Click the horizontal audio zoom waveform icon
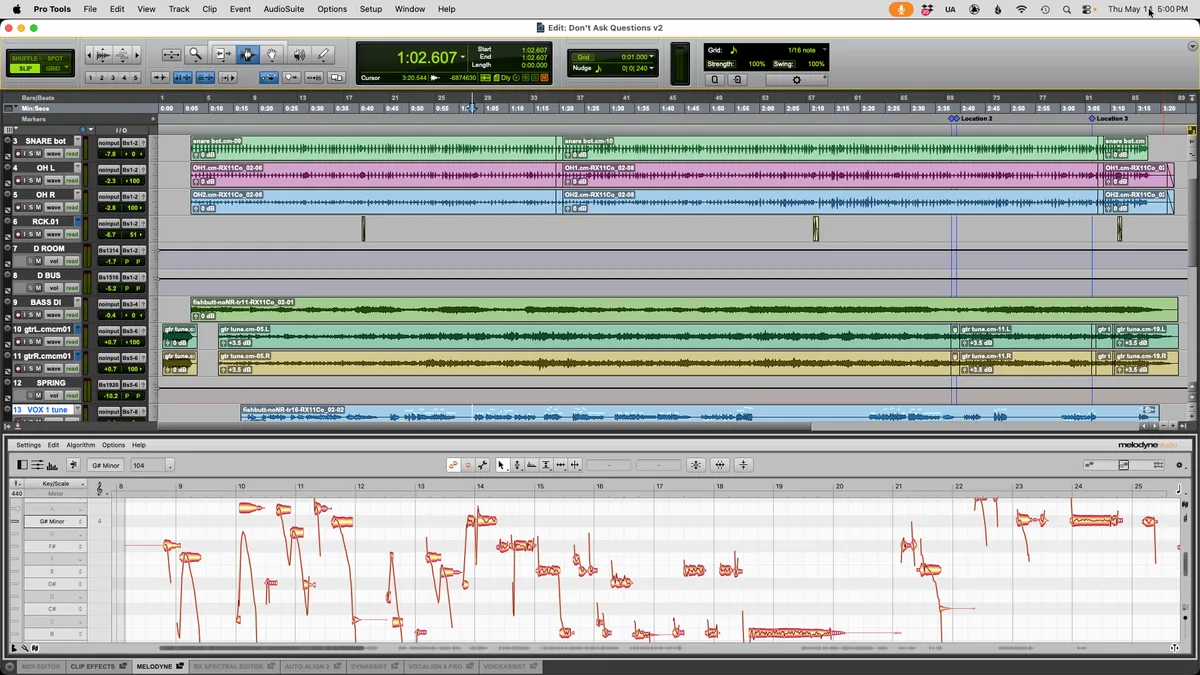The height and width of the screenshot is (675, 1200). click(x=103, y=54)
